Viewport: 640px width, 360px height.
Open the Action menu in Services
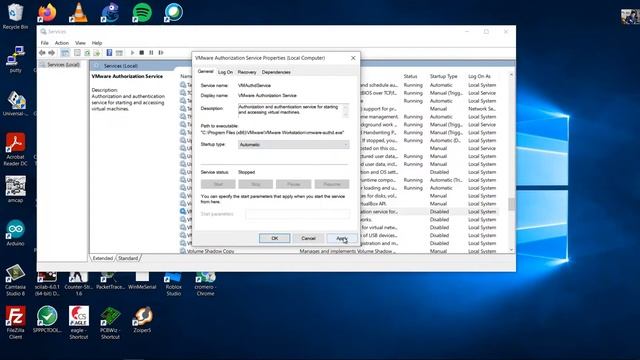coord(62,43)
